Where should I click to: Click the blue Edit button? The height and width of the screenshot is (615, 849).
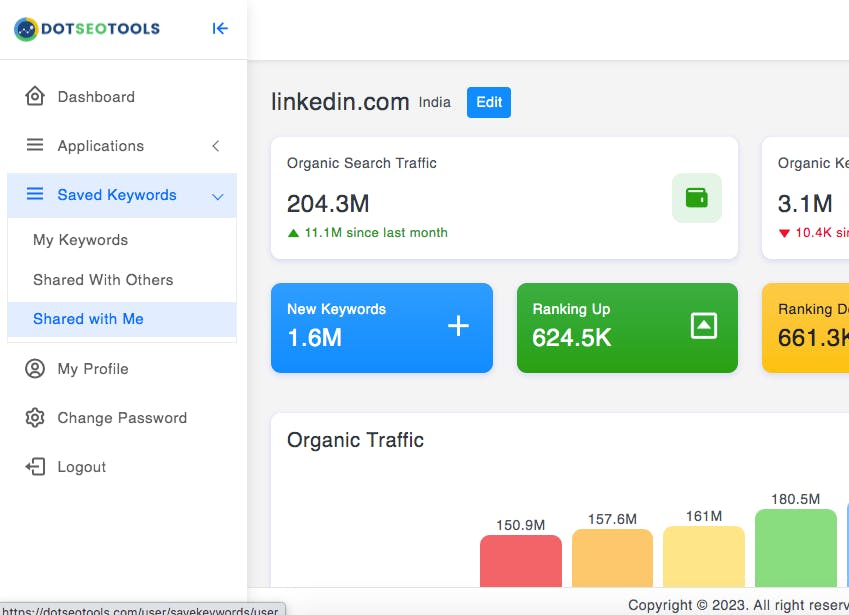click(x=488, y=102)
